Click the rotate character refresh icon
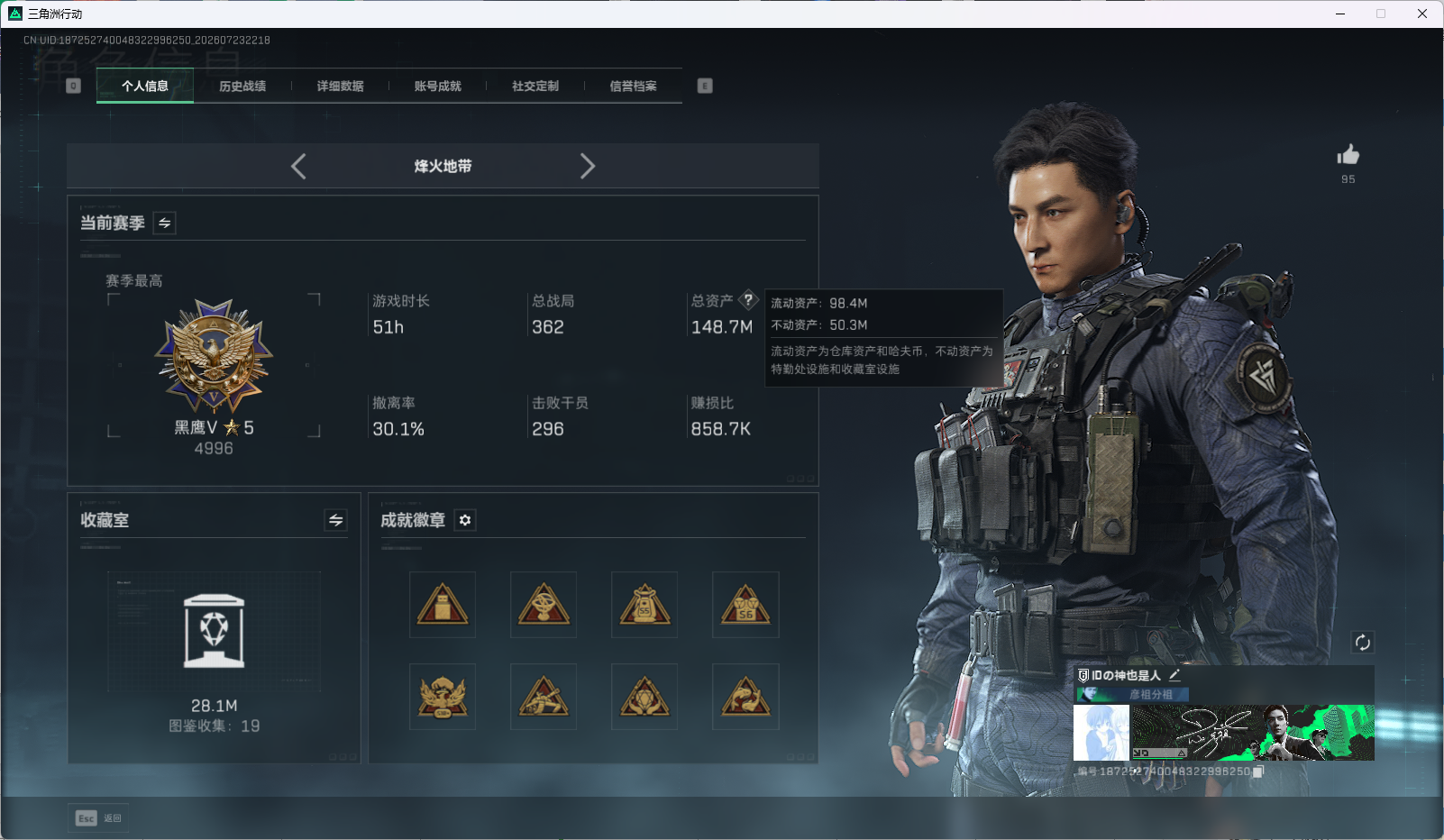The image size is (1444, 840). pyautogui.click(x=1363, y=643)
